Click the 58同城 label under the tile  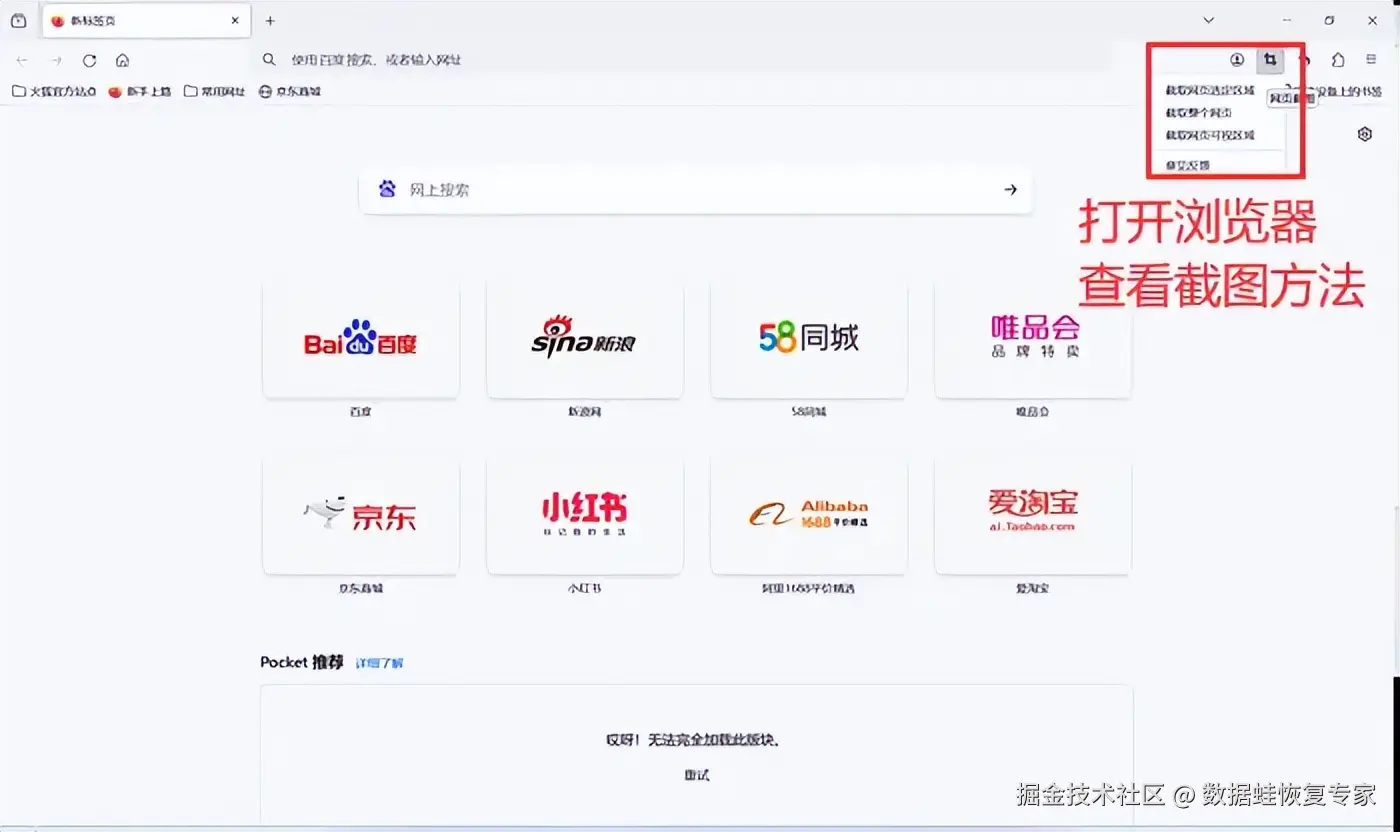click(x=809, y=411)
